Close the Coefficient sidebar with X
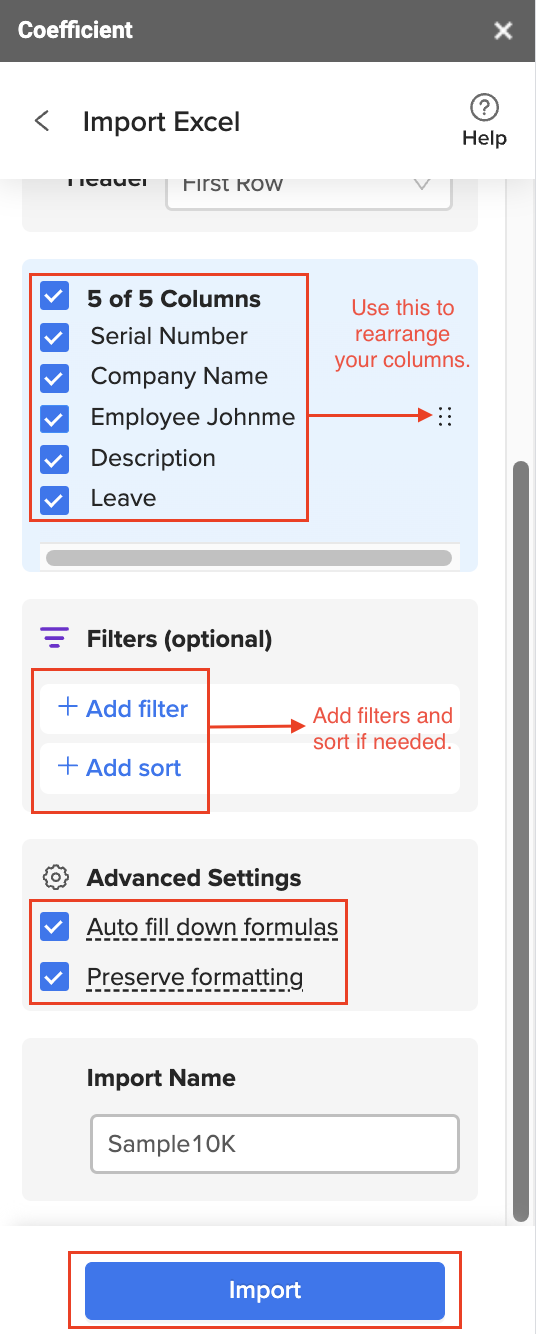The width and height of the screenshot is (536, 1334). (503, 31)
